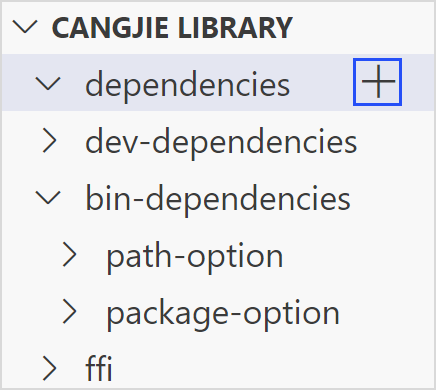
Task: Click the CANGJIE LIBRARY panel title
Action: (x=172, y=28)
